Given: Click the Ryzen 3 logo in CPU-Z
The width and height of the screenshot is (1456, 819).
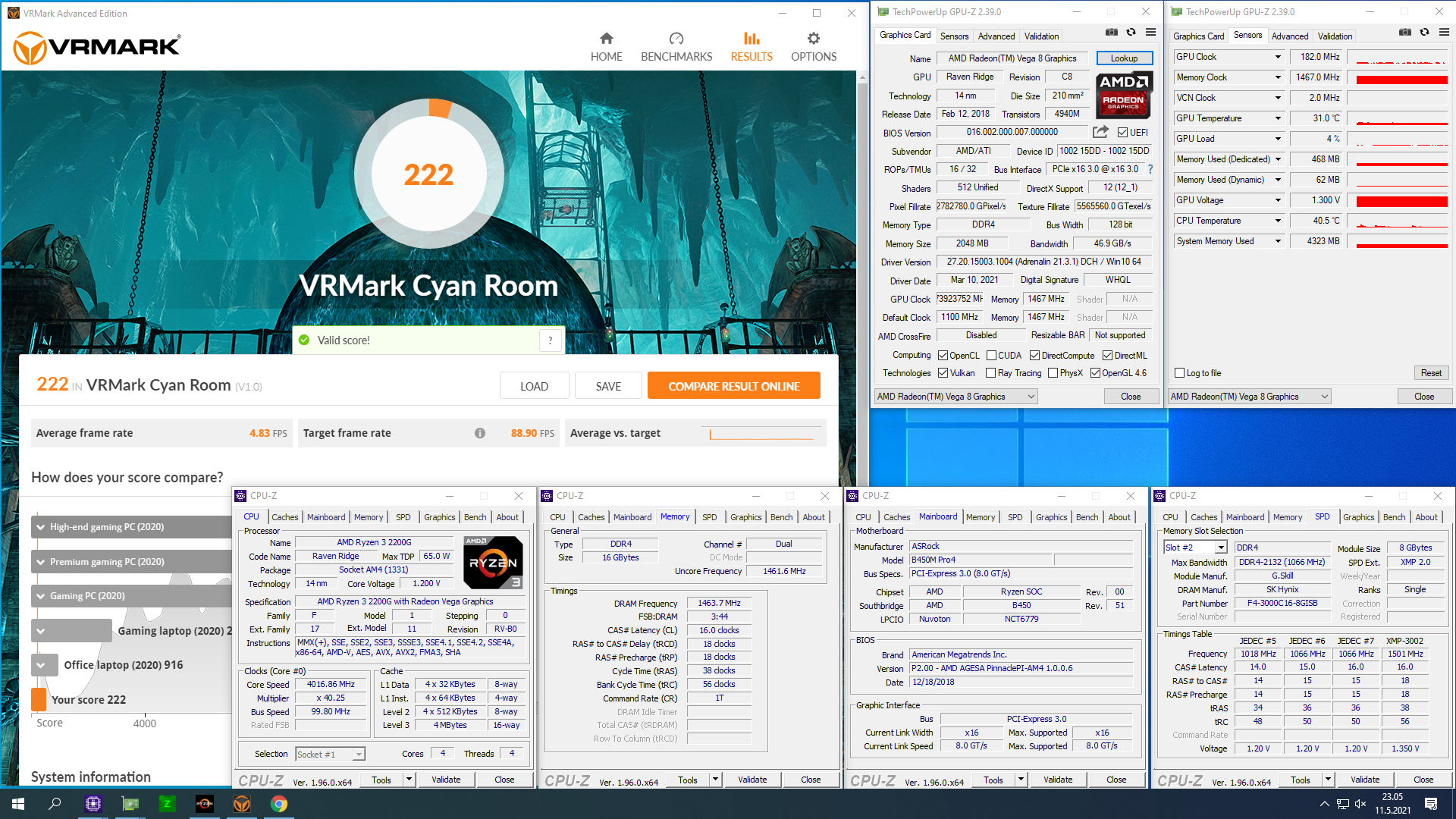Looking at the screenshot, I should (x=493, y=563).
